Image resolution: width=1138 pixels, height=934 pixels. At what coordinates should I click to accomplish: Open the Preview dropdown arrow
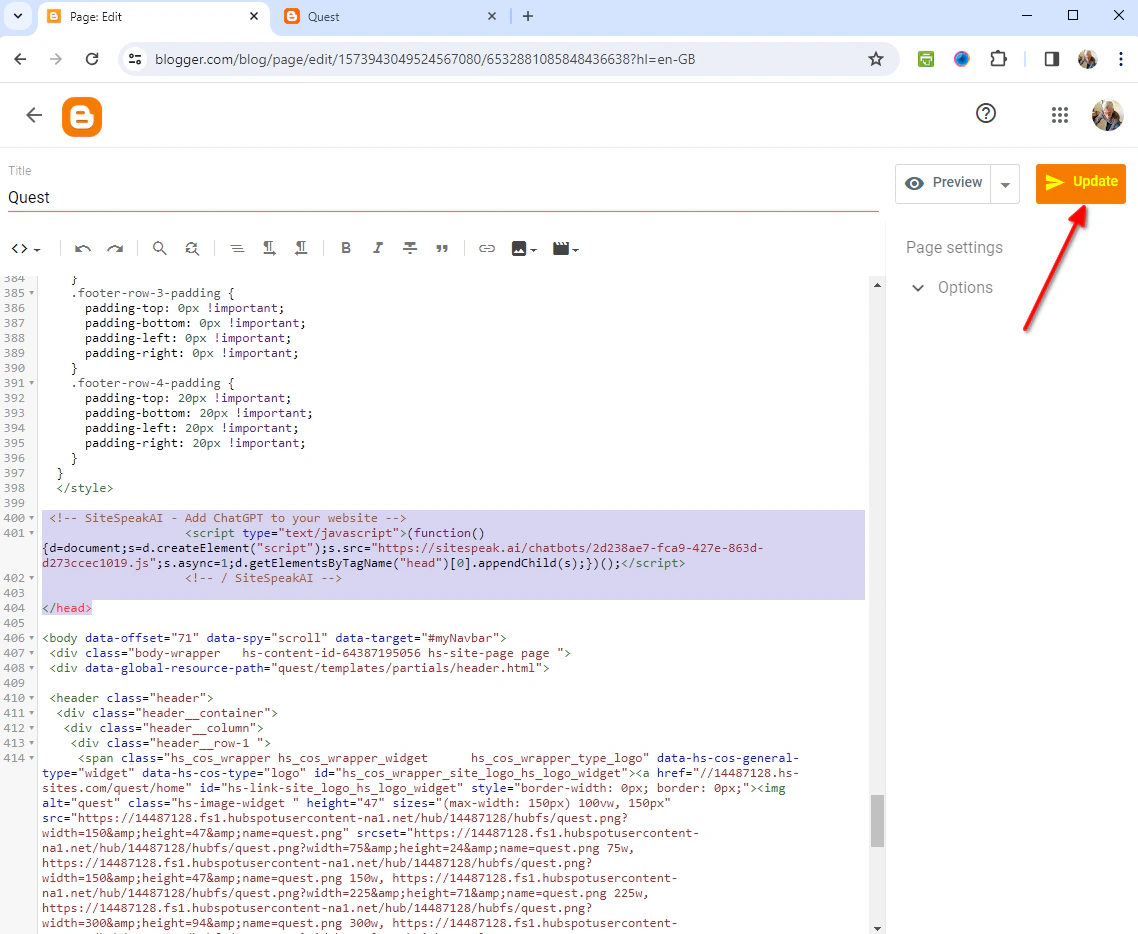(x=1005, y=183)
